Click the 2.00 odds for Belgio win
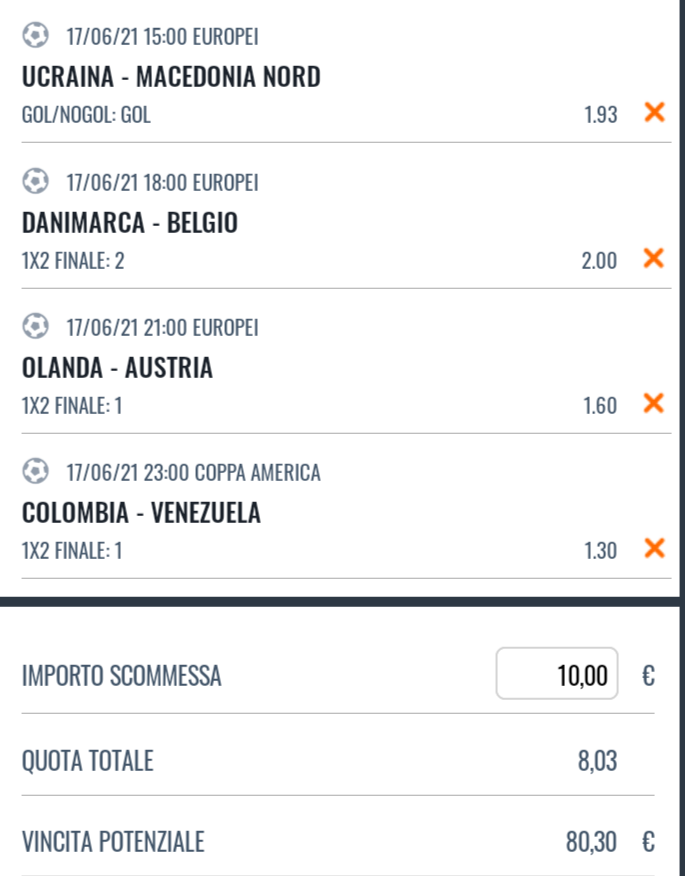Screen dimensions: 685x876 600,260
